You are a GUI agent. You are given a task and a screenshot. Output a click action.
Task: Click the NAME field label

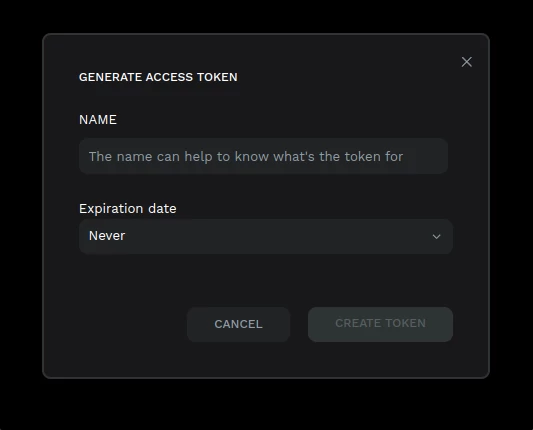(98, 120)
